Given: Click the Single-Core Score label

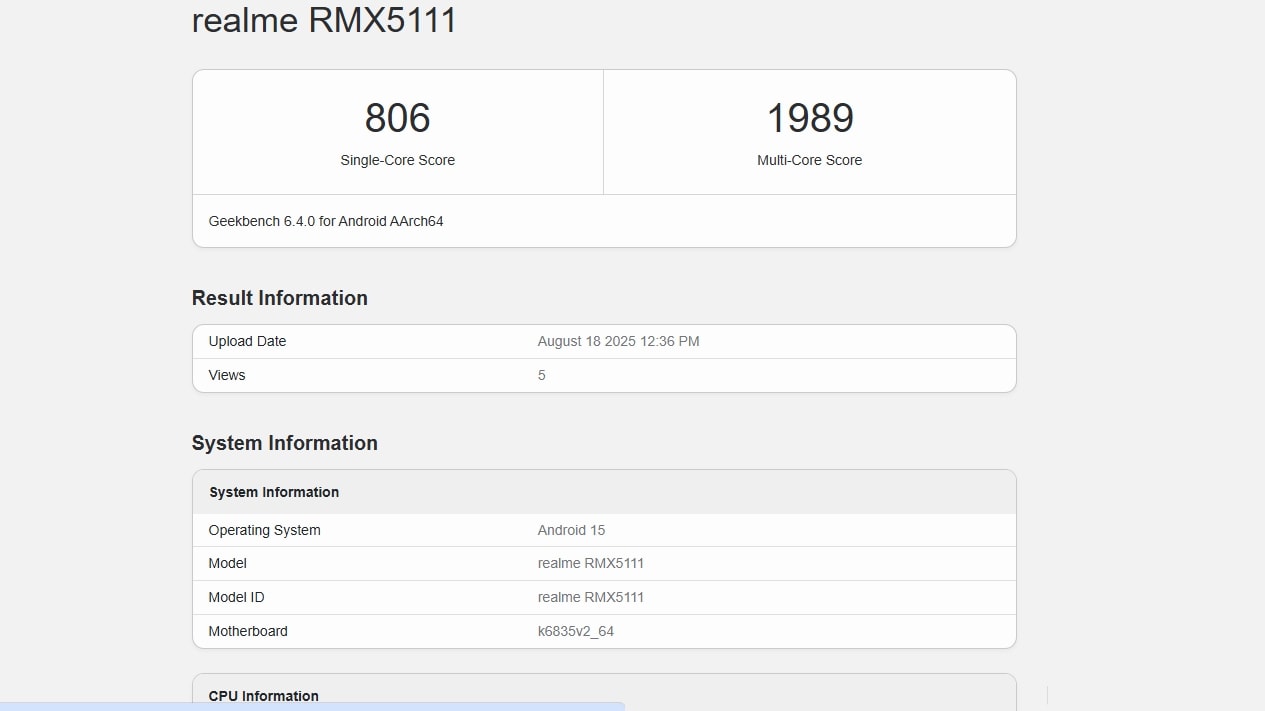Looking at the screenshot, I should click(397, 160).
